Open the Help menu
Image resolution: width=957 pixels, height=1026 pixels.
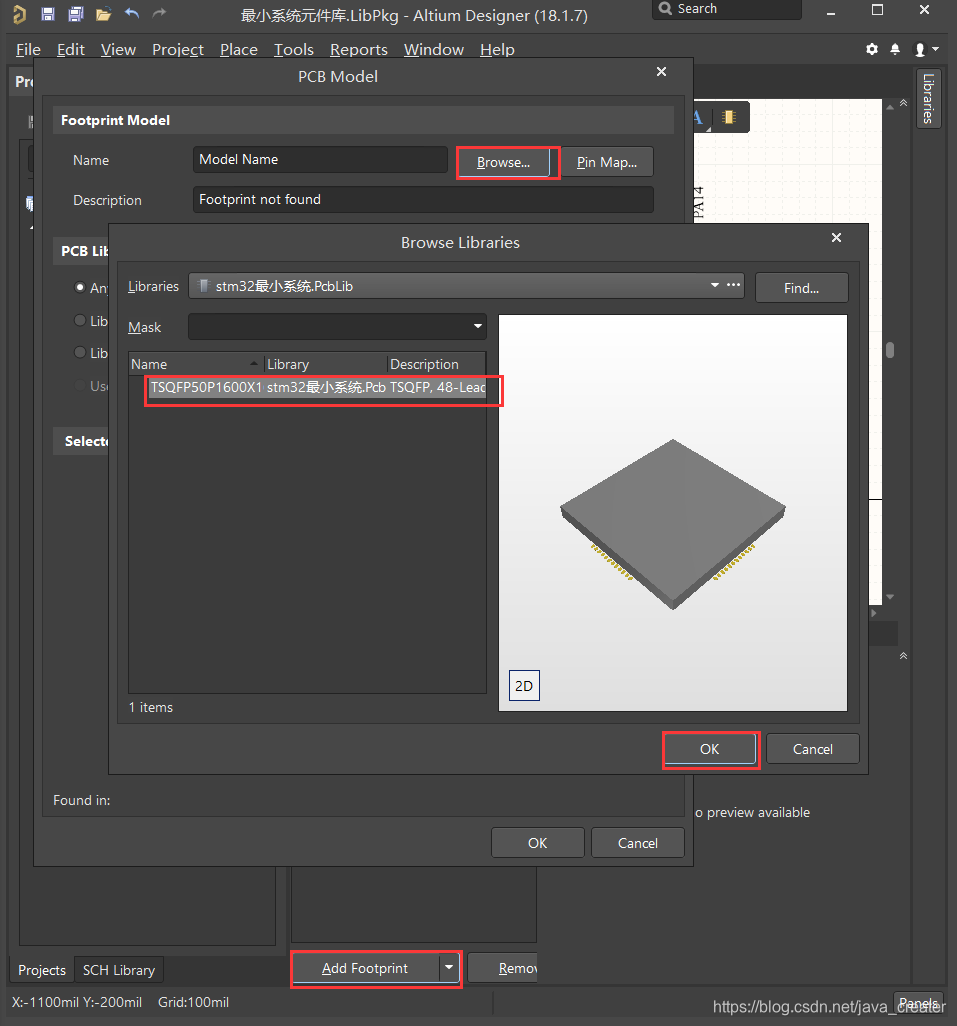point(497,50)
